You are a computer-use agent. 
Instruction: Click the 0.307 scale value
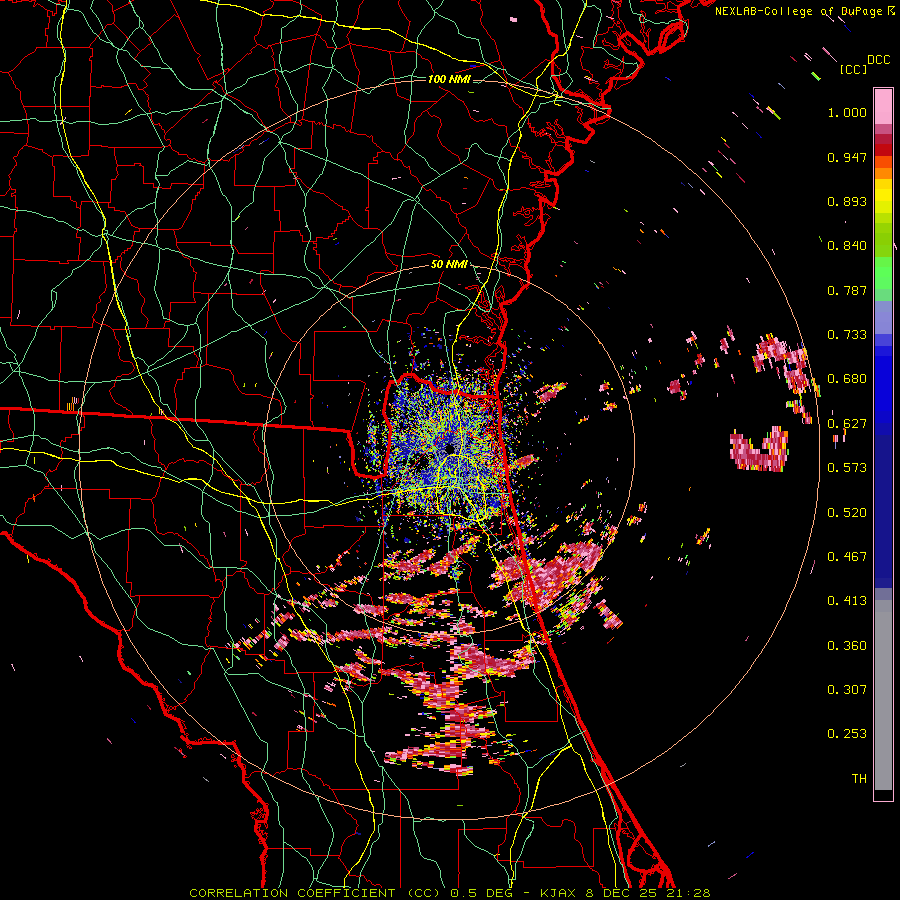(x=847, y=690)
